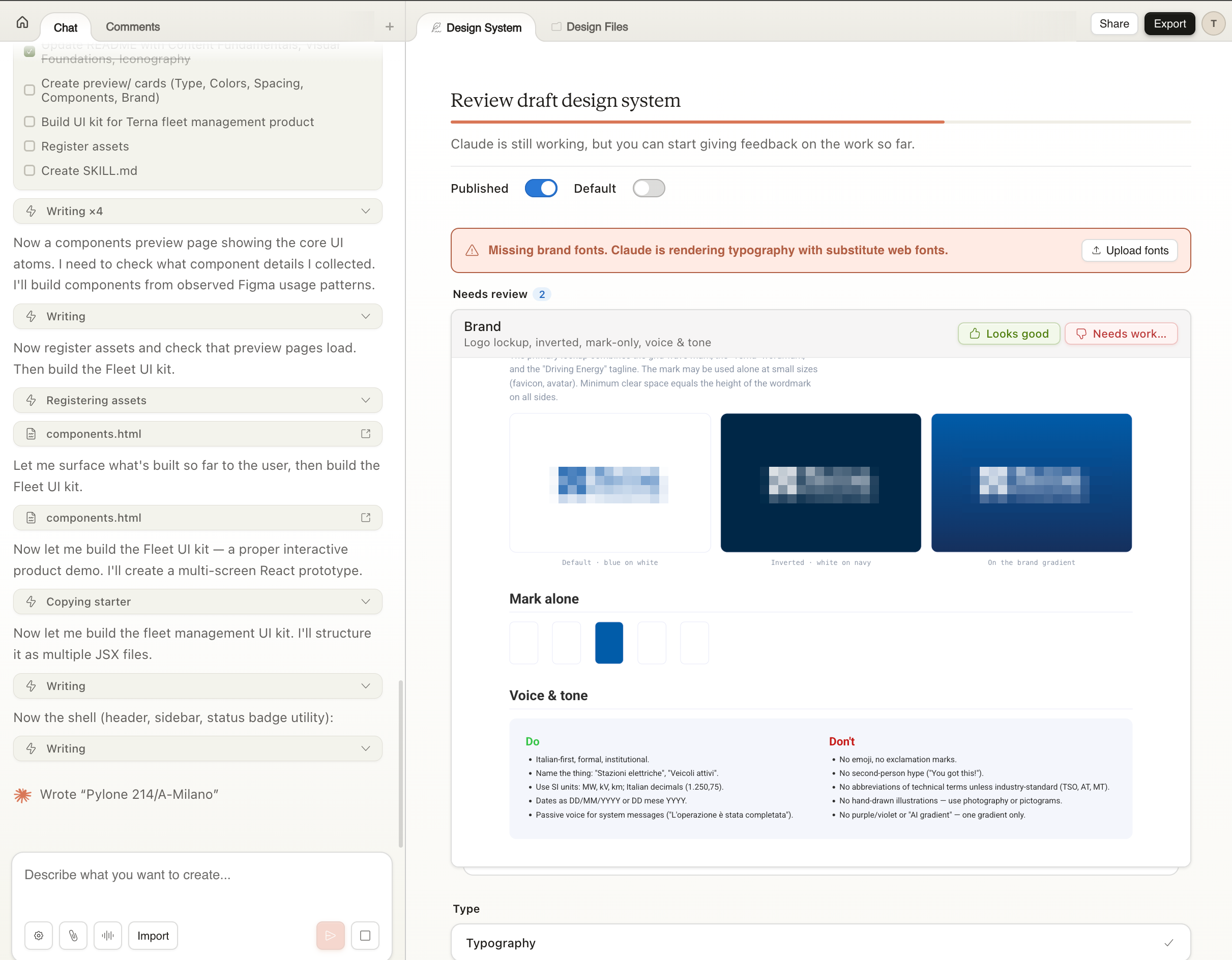Toggle the Default switch
The width and height of the screenshot is (1232, 960).
tap(649, 189)
